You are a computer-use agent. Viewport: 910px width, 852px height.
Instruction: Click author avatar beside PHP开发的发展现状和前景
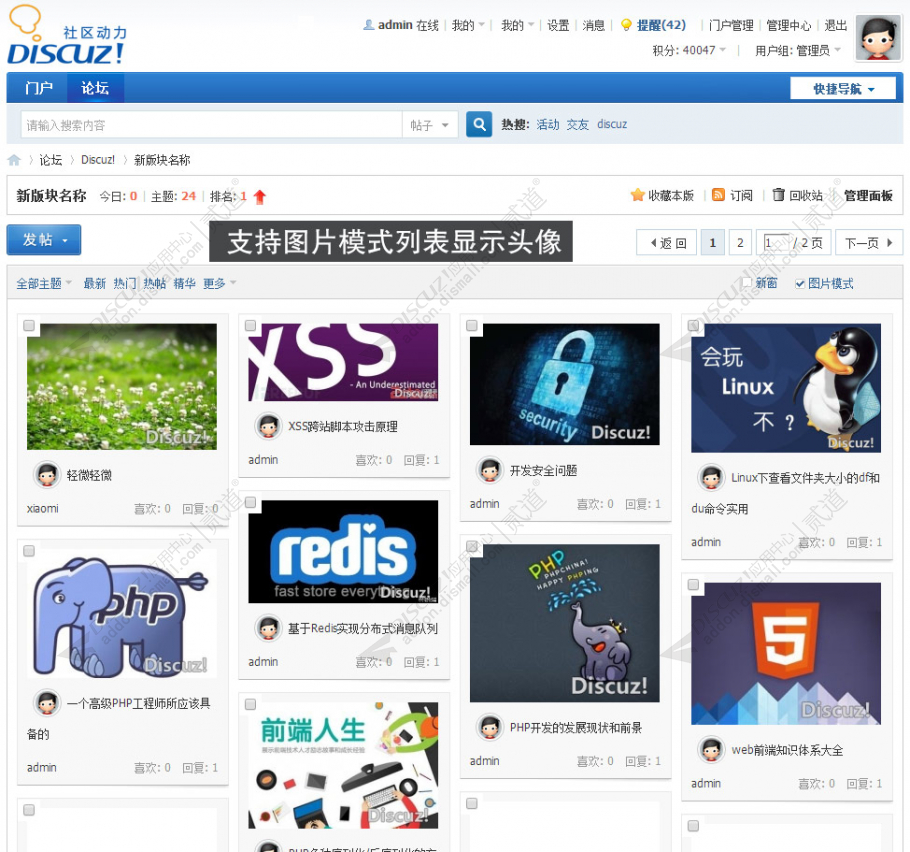(490, 727)
